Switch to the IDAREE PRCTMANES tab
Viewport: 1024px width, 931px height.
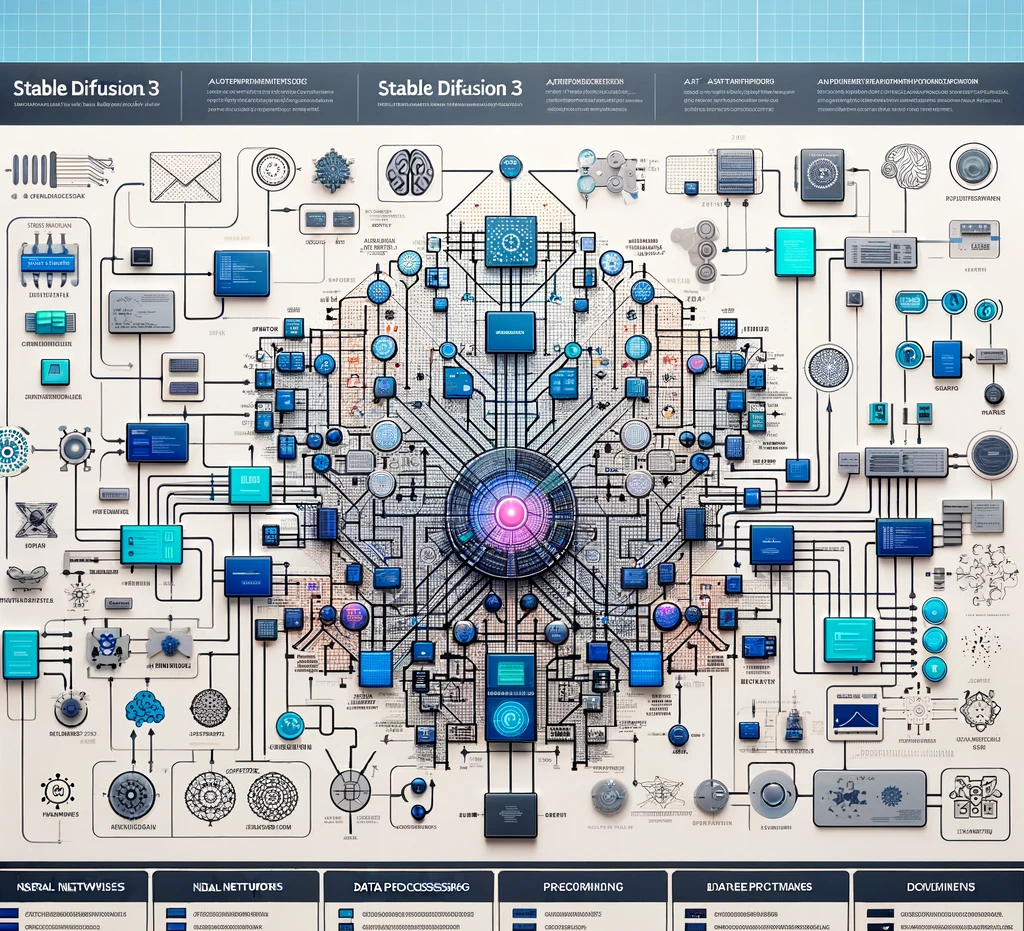pos(759,887)
